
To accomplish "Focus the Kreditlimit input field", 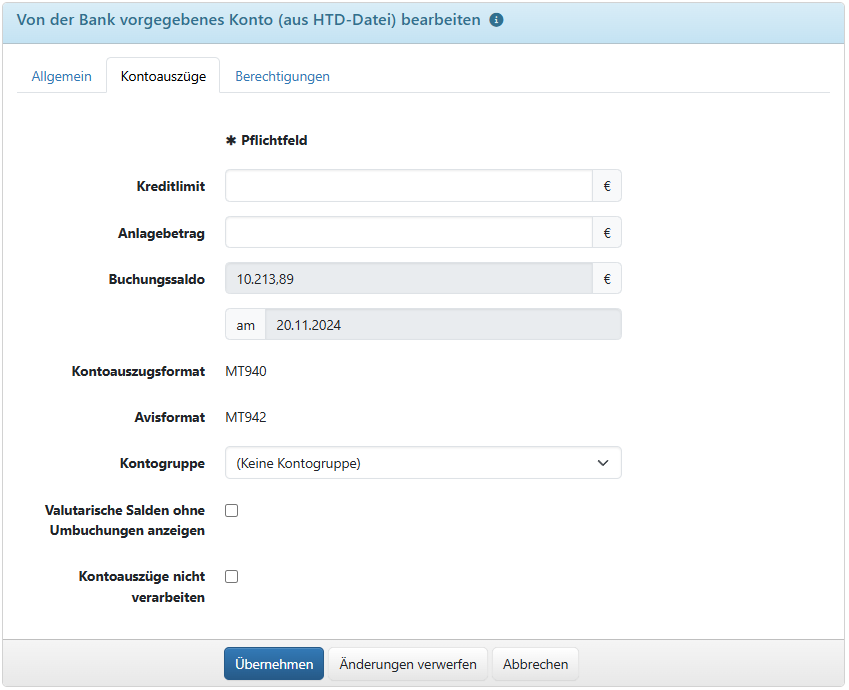I will pyautogui.click(x=409, y=186).
